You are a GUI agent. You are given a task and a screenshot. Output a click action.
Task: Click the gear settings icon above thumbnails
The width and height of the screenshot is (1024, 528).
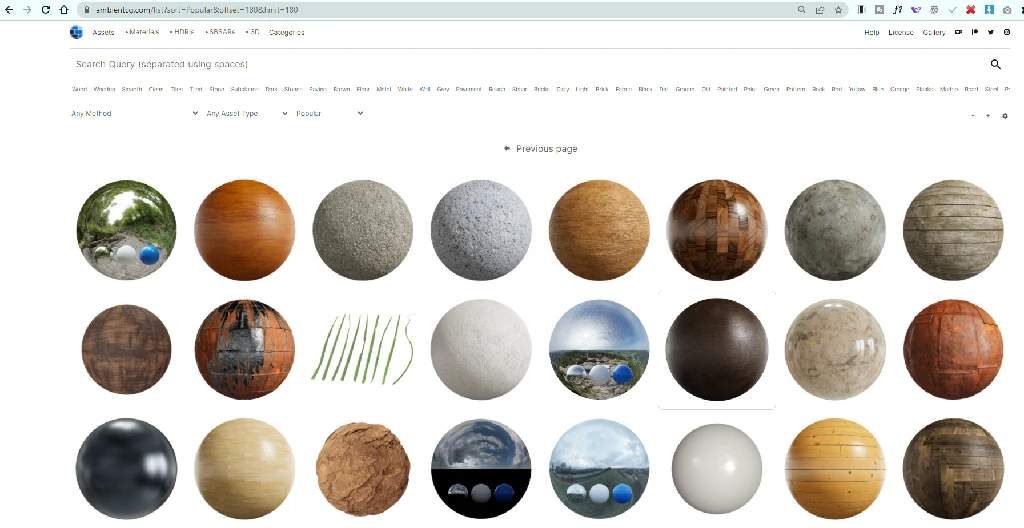[1004, 116]
